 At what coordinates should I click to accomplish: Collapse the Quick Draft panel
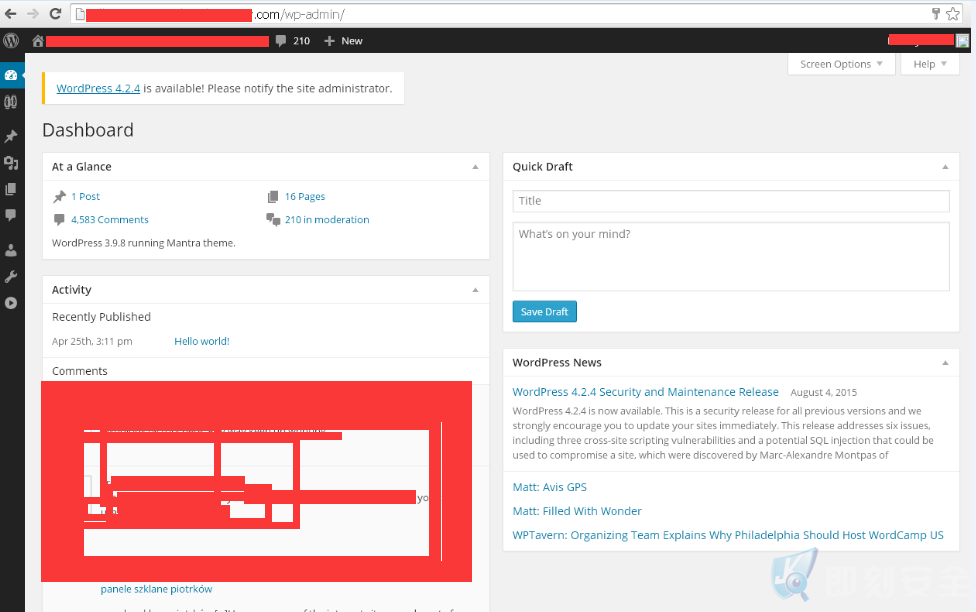click(946, 167)
